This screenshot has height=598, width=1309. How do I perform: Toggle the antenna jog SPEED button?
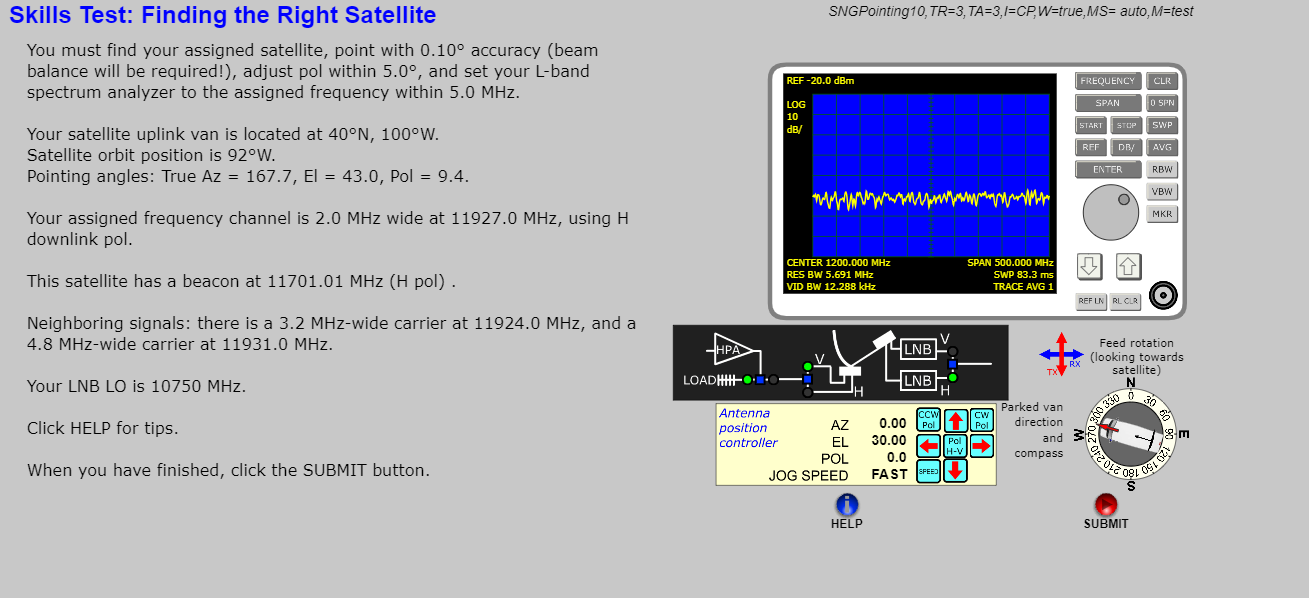pyautogui.click(x=929, y=470)
